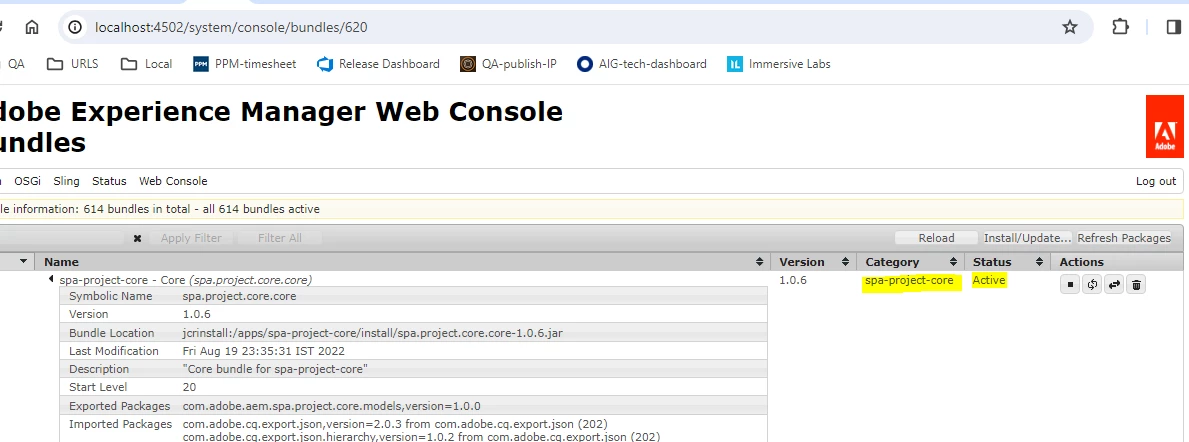Open the AIG-tech-dashboard bookmark
The height and width of the screenshot is (442, 1189).
[642, 64]
